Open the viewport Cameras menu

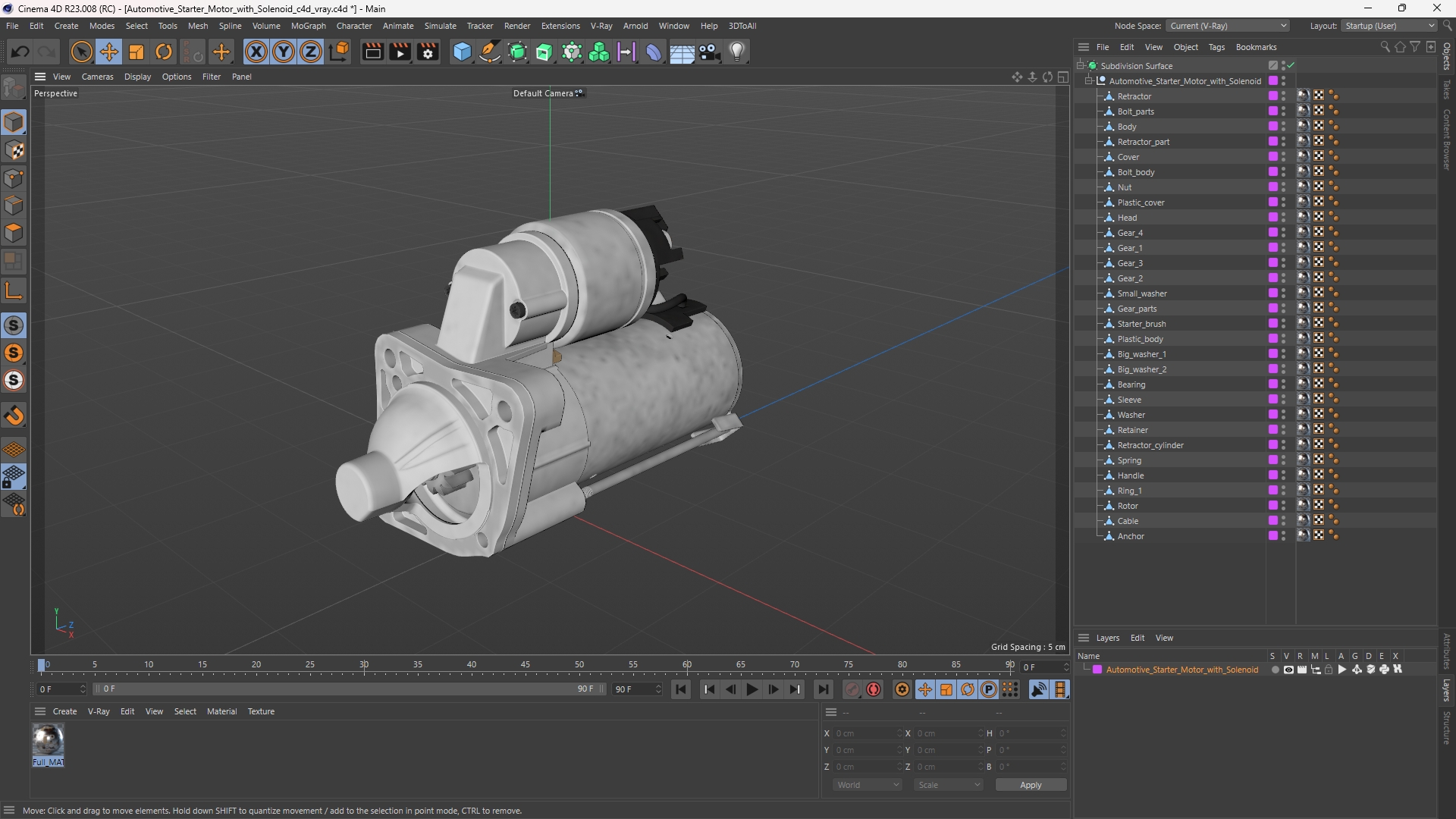tap(97, 77)
